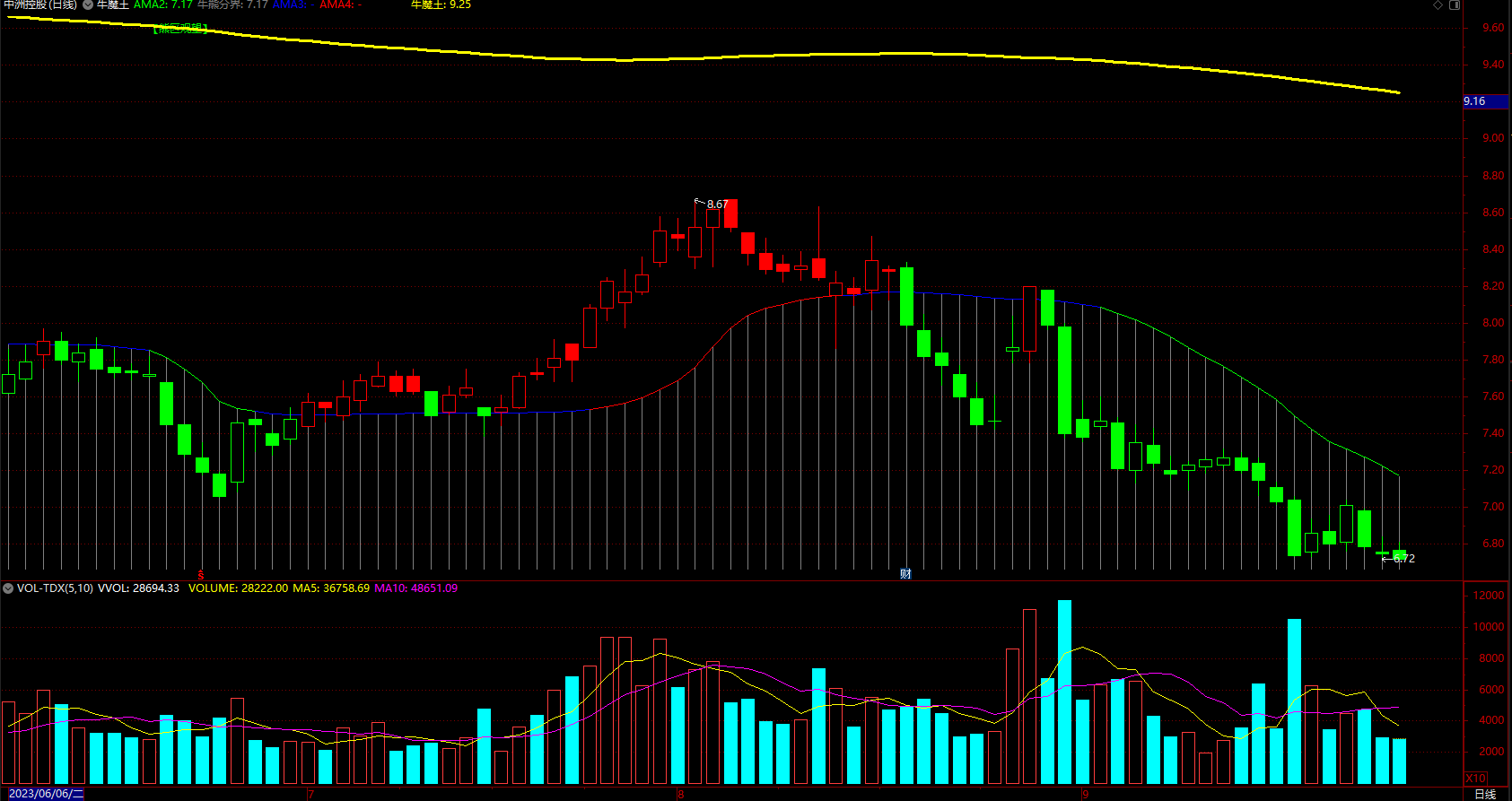Click the 6000 volume axis label
Screen dimensions: 1512x801
(x=1491, y=690)
